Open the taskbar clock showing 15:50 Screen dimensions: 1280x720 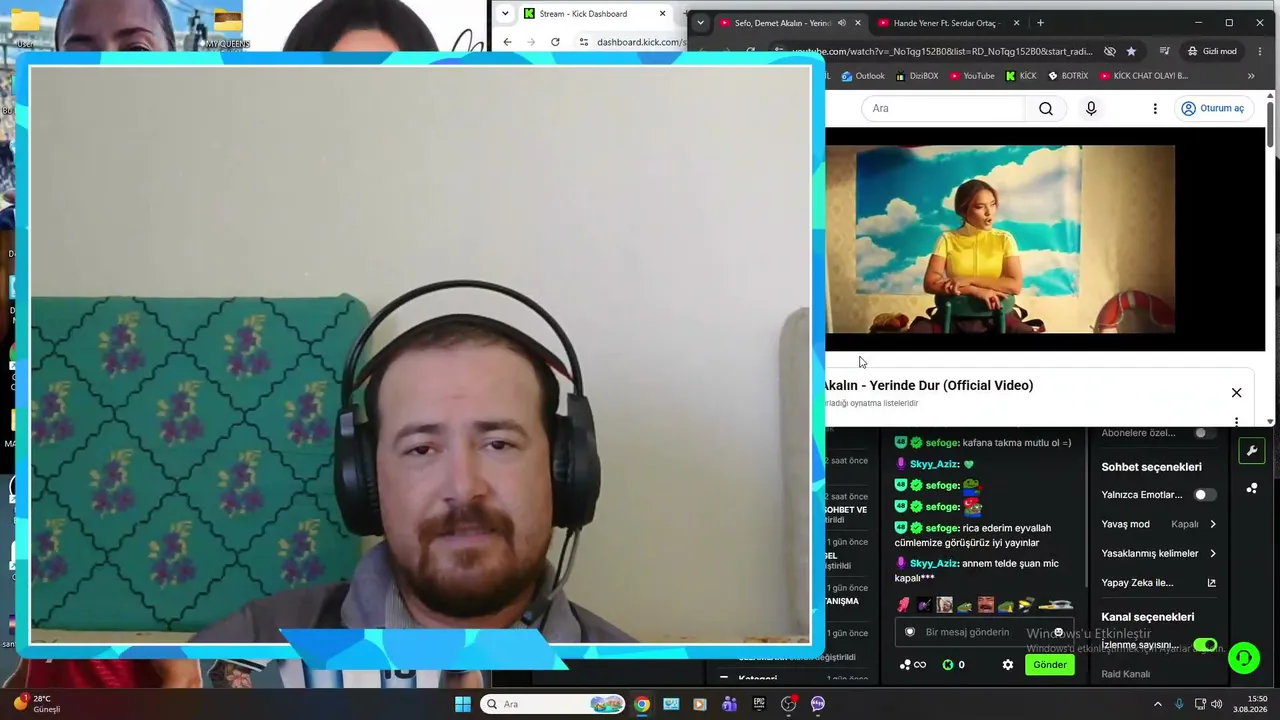point(1251,704)
